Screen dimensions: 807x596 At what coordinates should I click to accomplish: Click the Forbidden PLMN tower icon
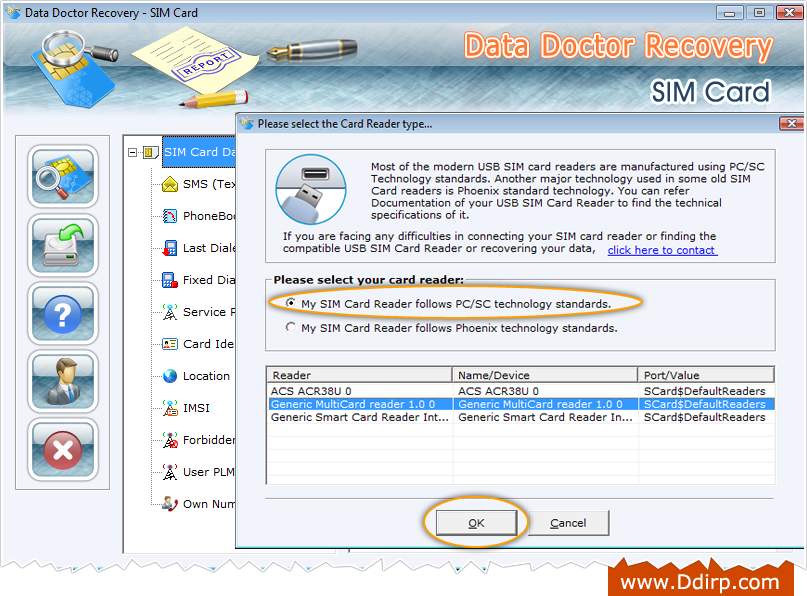point(170,440)
